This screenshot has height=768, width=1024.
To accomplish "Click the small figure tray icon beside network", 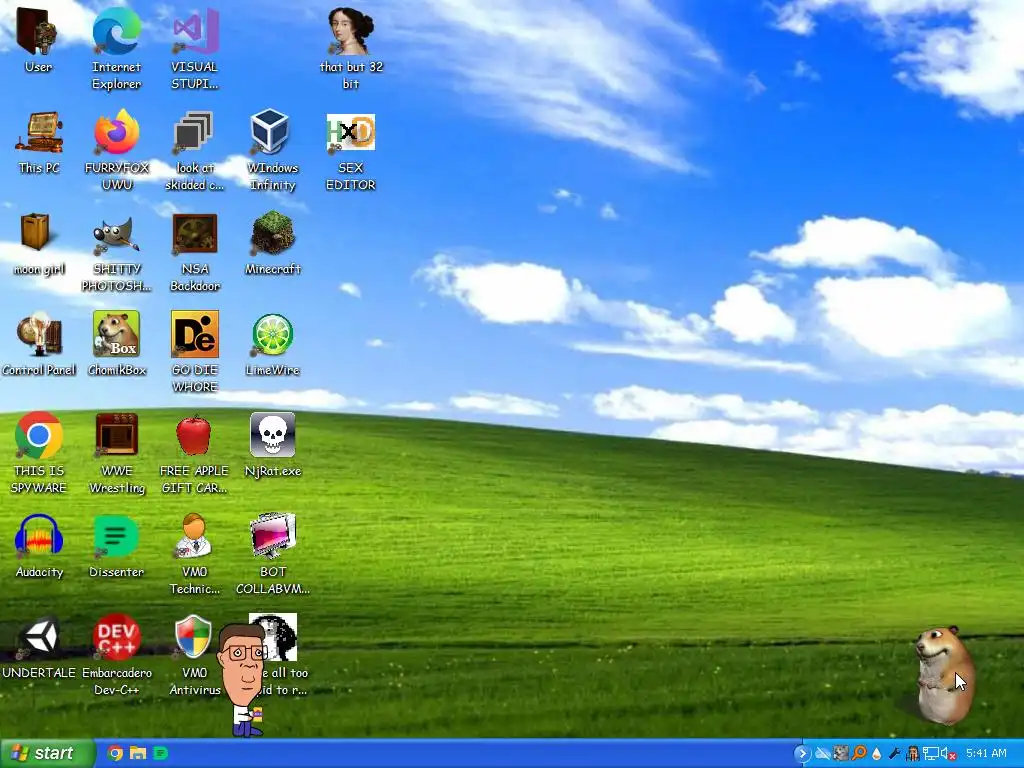I will point(913,754).
